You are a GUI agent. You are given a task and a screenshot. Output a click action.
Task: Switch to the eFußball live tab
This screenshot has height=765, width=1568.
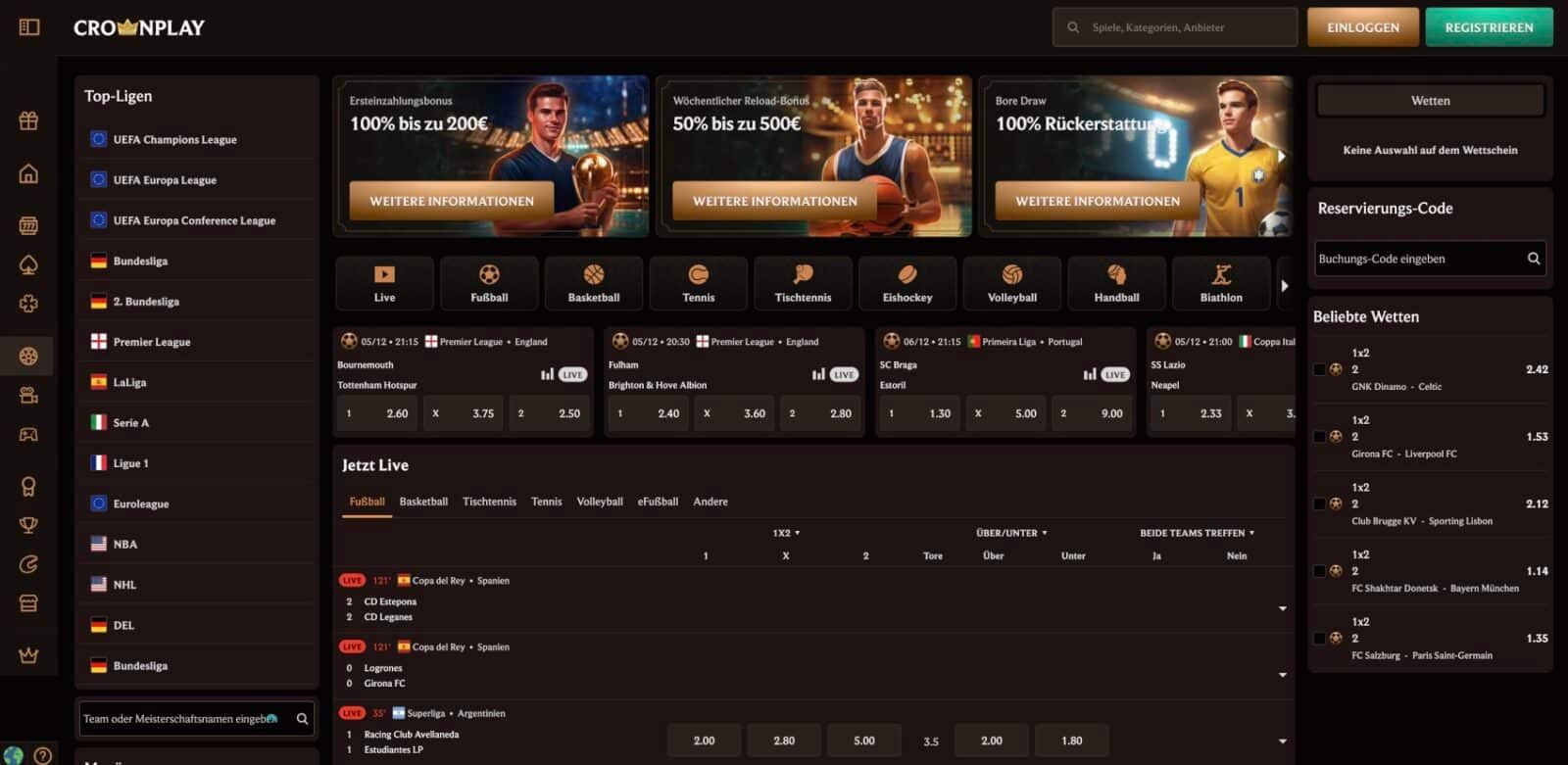658,502
